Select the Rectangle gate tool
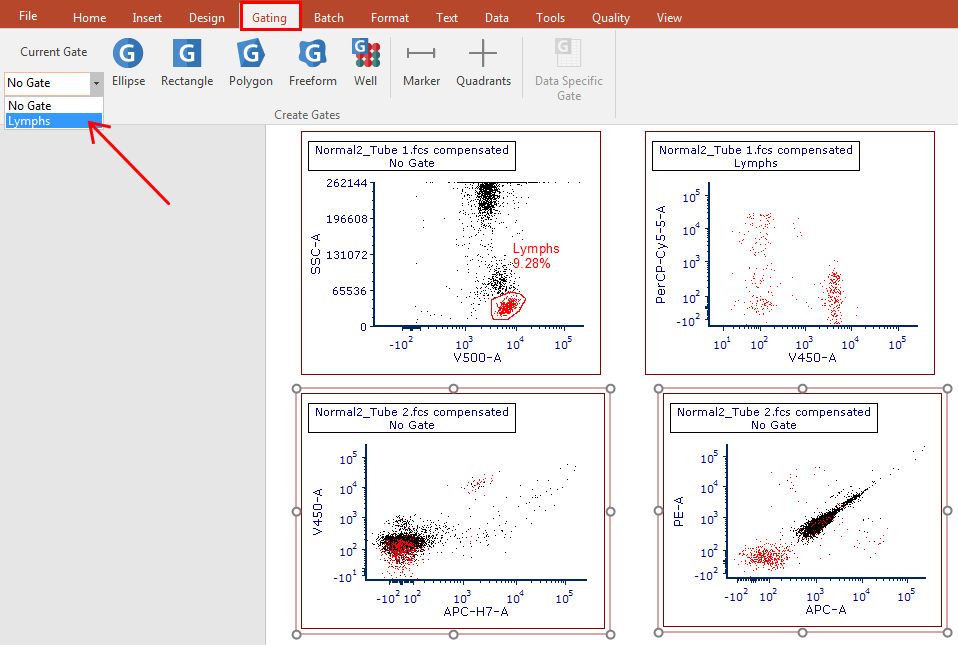This screenshot has height=645, width=958. tap(187, 62)
